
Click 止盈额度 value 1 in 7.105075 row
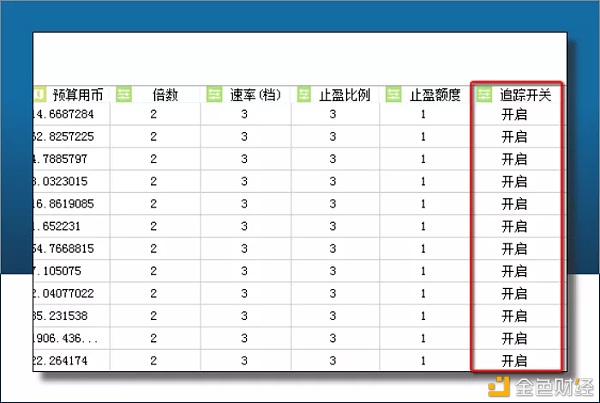(423, 271)
